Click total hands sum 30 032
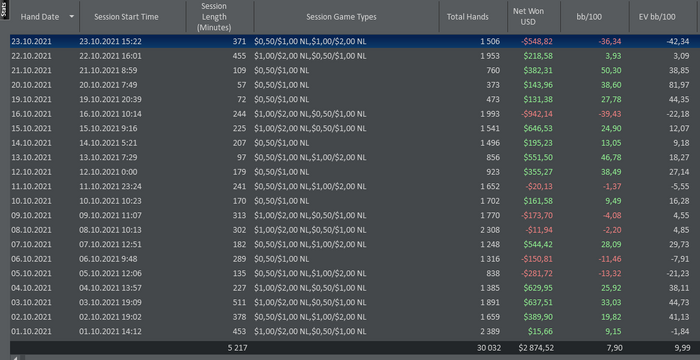 tap(489, 348)
